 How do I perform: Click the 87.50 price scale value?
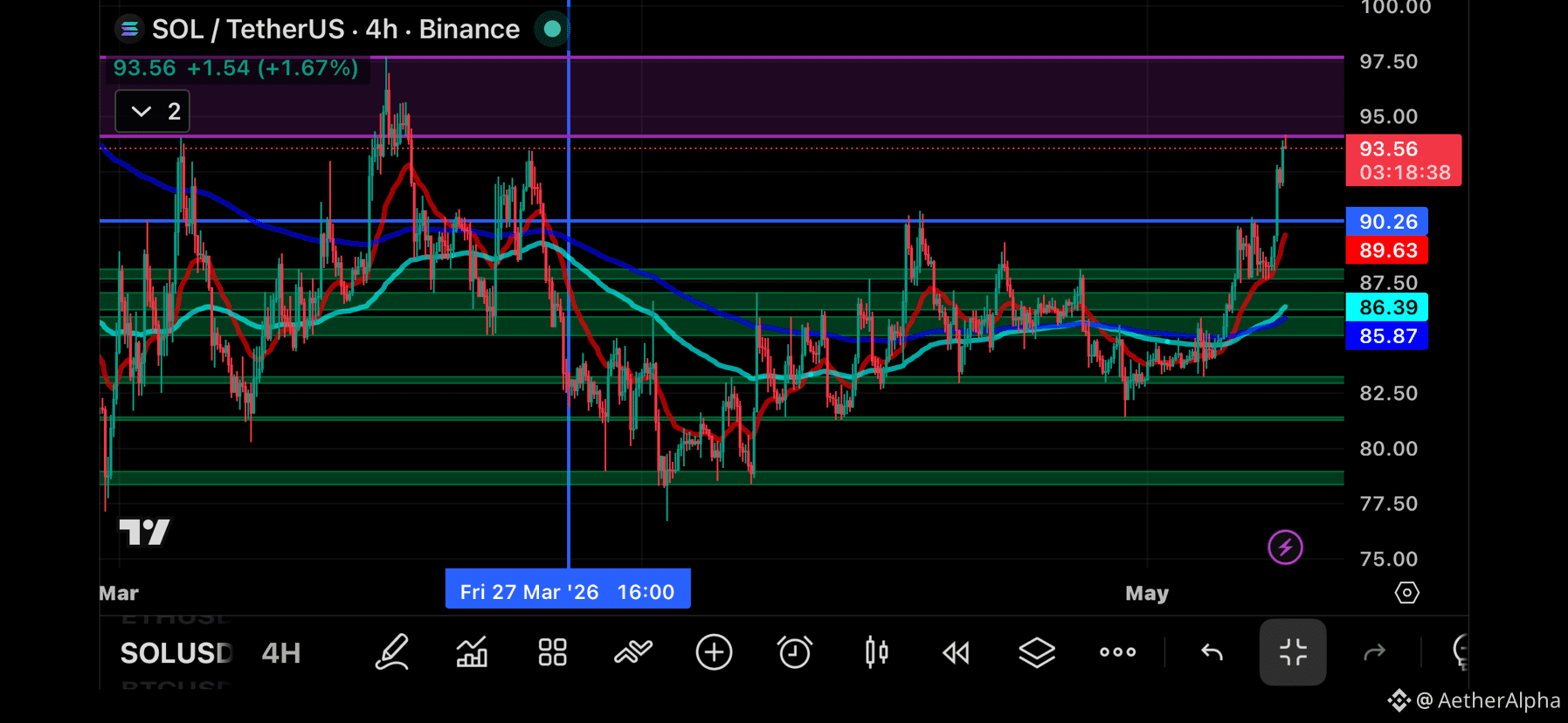pos(1388,282)
